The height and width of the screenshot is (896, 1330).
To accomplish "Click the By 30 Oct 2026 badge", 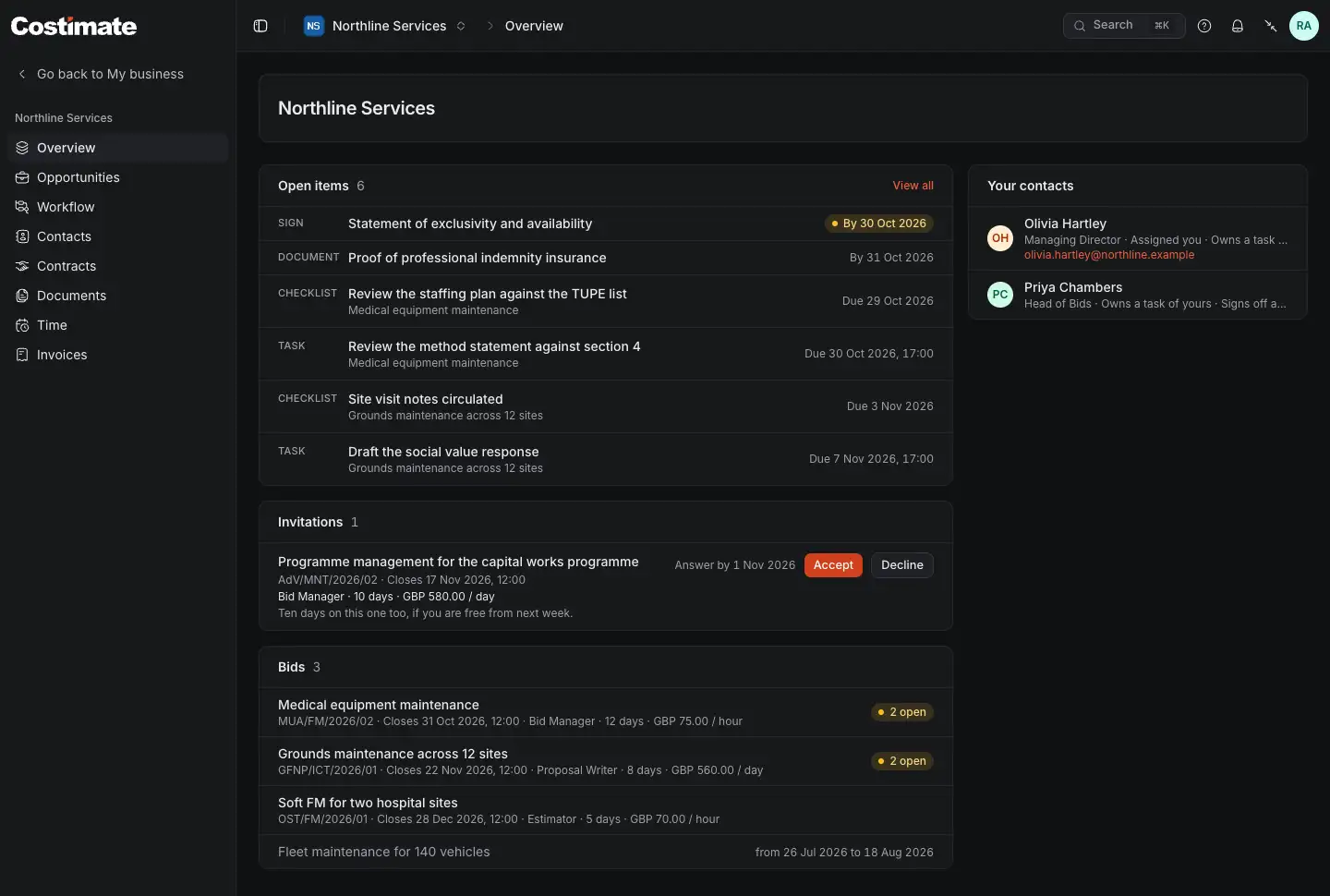I will click(879, 224).
